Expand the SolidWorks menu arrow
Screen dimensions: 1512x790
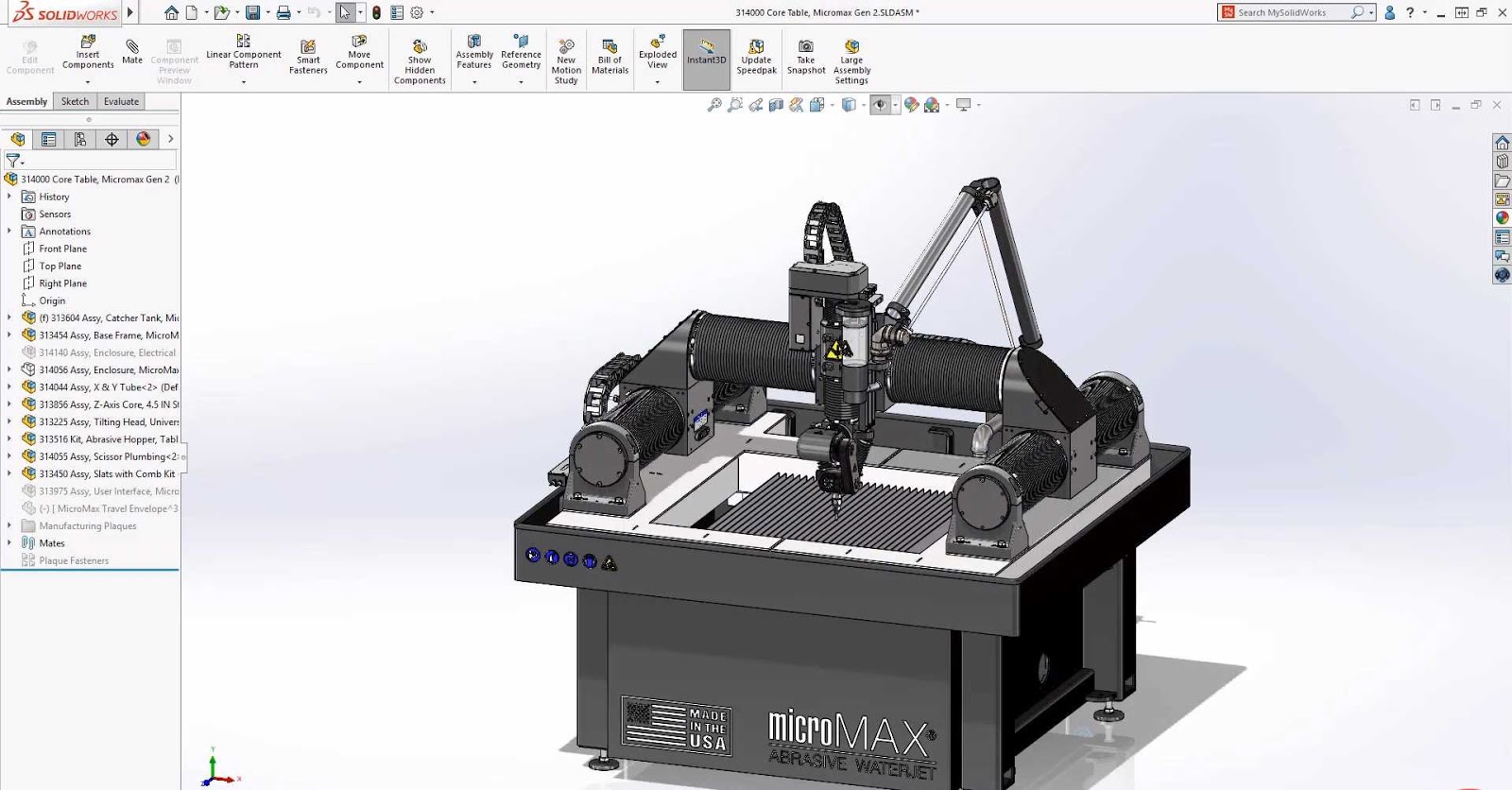(x=130, y=12)
